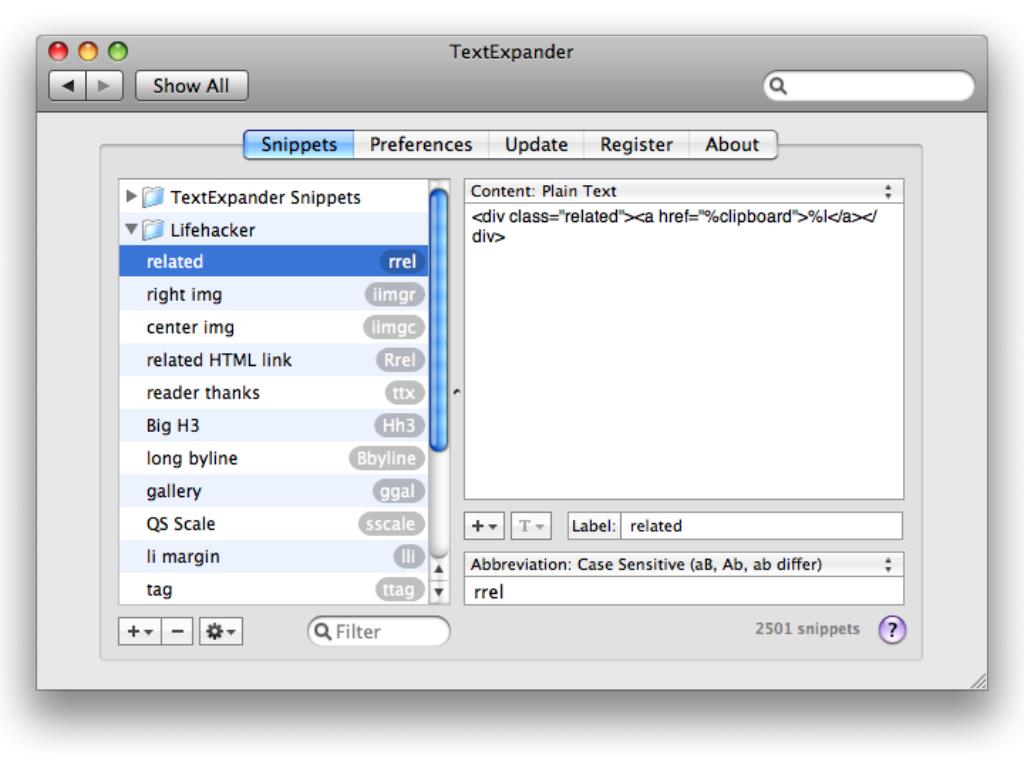
Task: Select the TextExpander Snippets folder icon
Action: tap(153, 196)
